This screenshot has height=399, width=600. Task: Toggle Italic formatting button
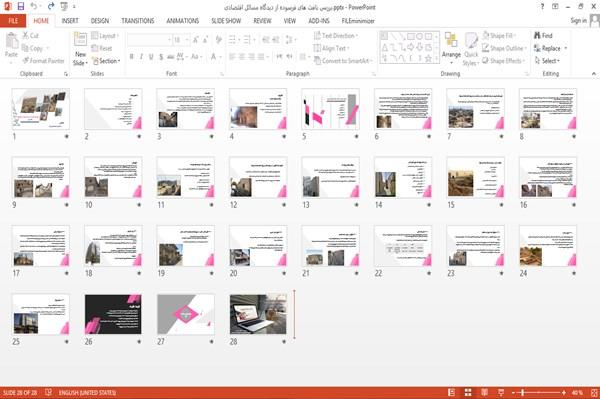click(141, 57)
